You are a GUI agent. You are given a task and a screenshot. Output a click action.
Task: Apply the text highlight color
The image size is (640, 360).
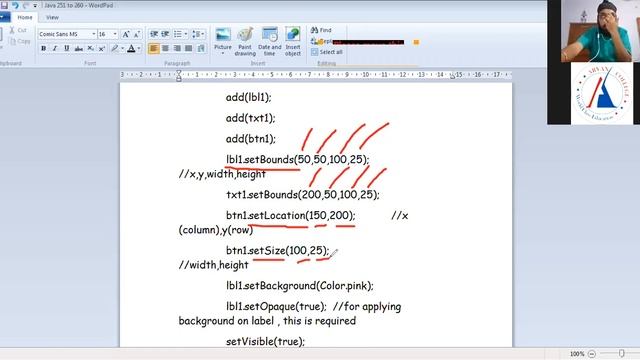pos(115,49)
